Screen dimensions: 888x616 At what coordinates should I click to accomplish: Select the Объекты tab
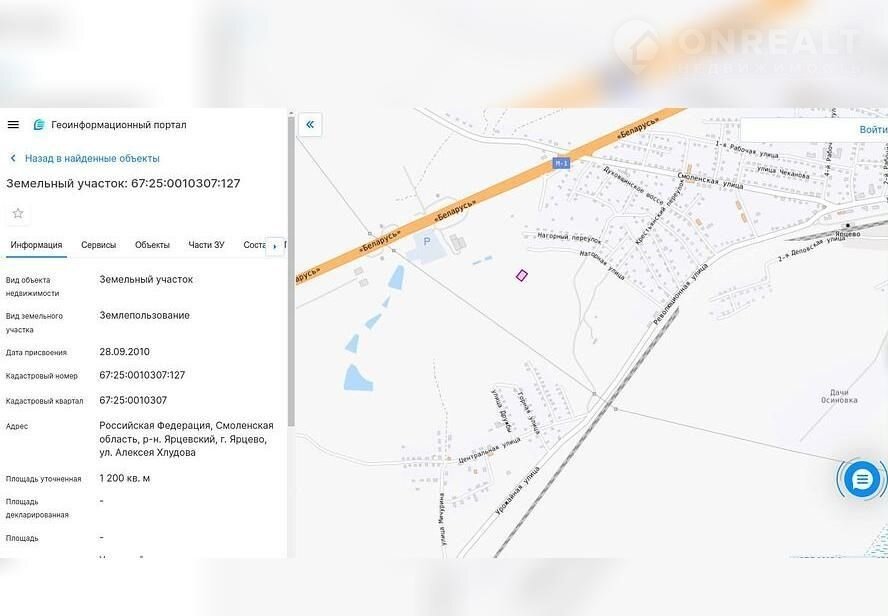(152, 245)
